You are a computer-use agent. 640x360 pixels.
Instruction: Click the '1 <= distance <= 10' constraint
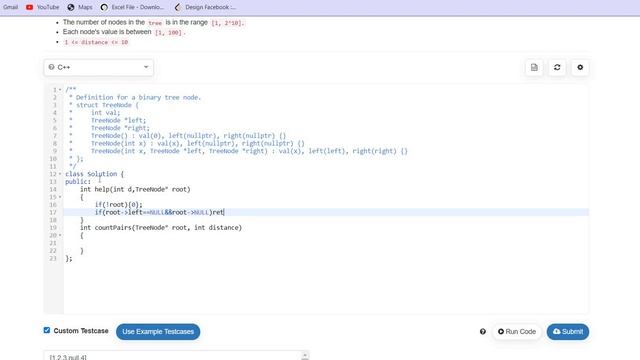[96, 42]
